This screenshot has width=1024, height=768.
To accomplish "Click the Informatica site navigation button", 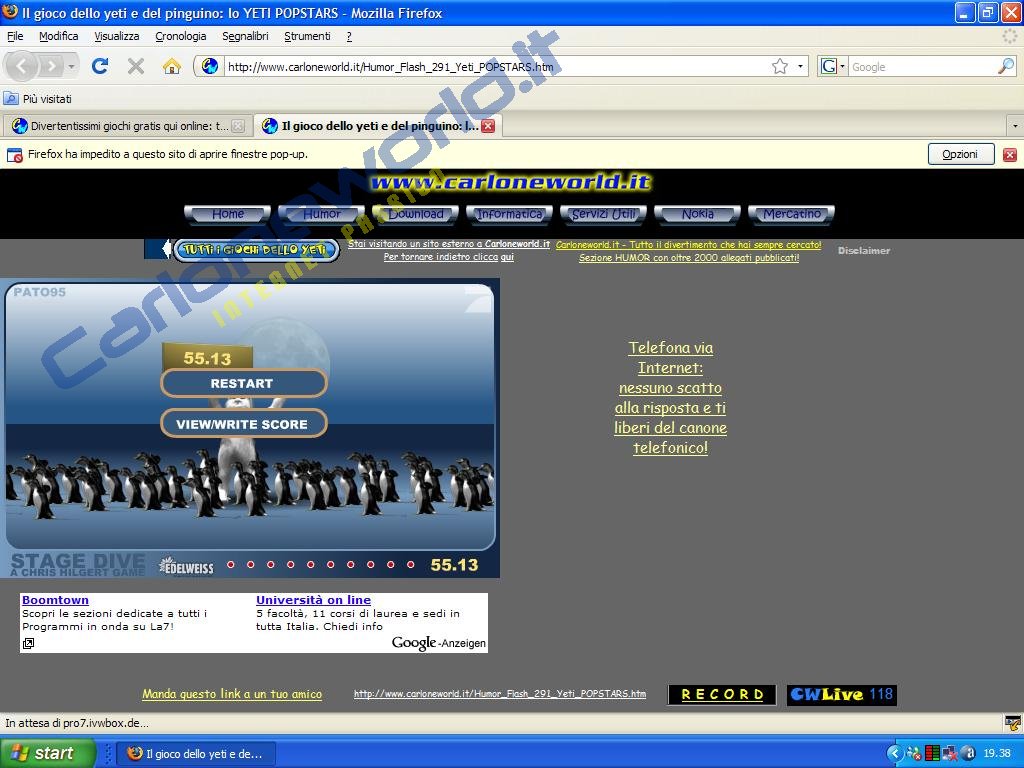I will point(509,214).
